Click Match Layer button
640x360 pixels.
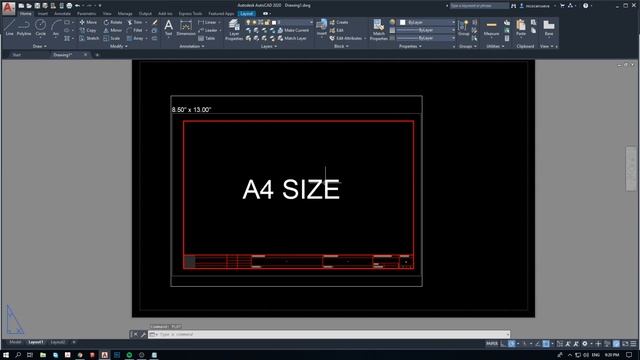[x=292, y=38]
